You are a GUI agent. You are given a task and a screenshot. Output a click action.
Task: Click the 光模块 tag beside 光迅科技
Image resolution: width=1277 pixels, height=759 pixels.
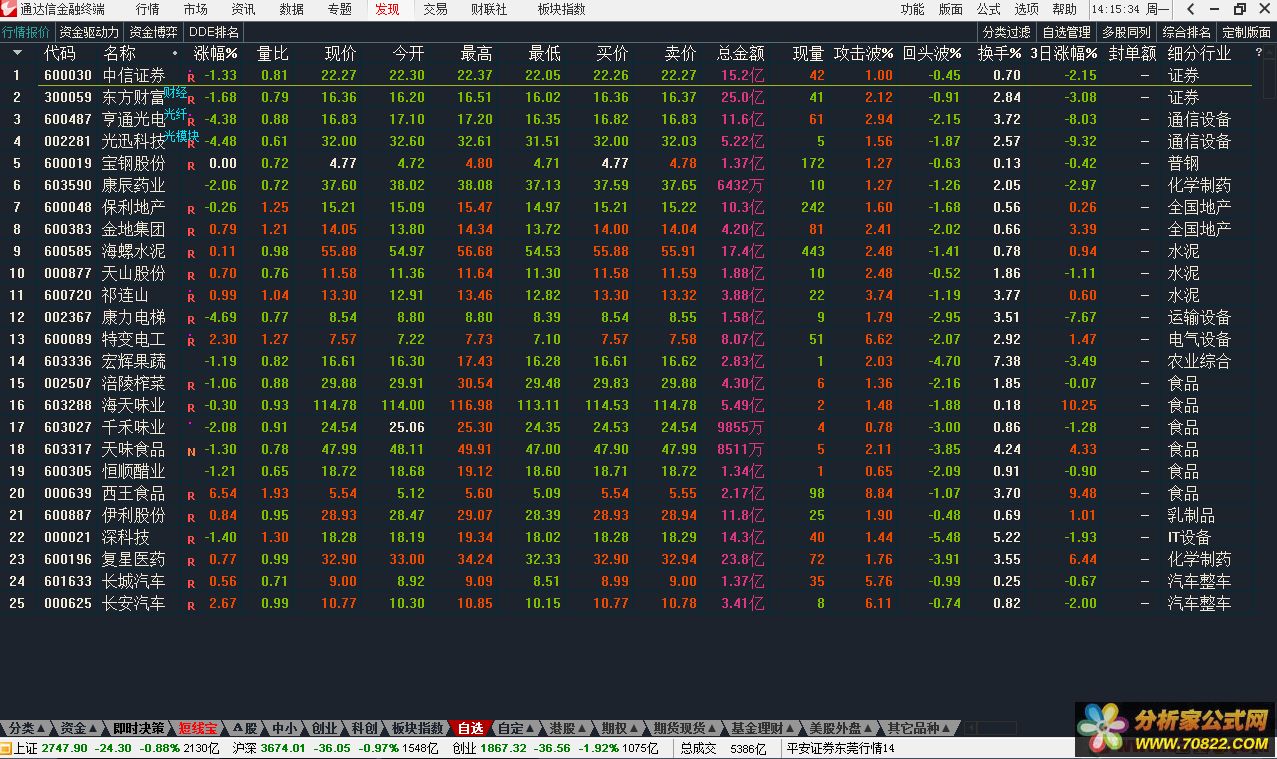181,136
